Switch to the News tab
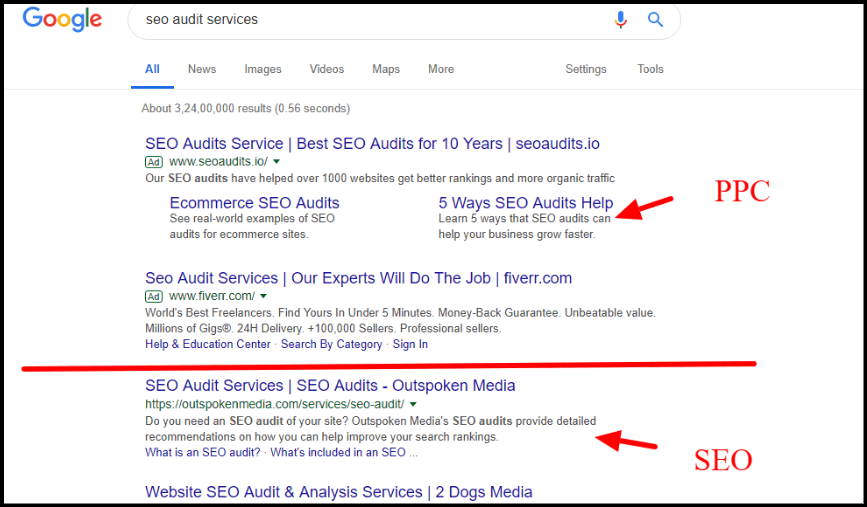The height and width of the screenshot is (507, 867). tap(202, 69)
